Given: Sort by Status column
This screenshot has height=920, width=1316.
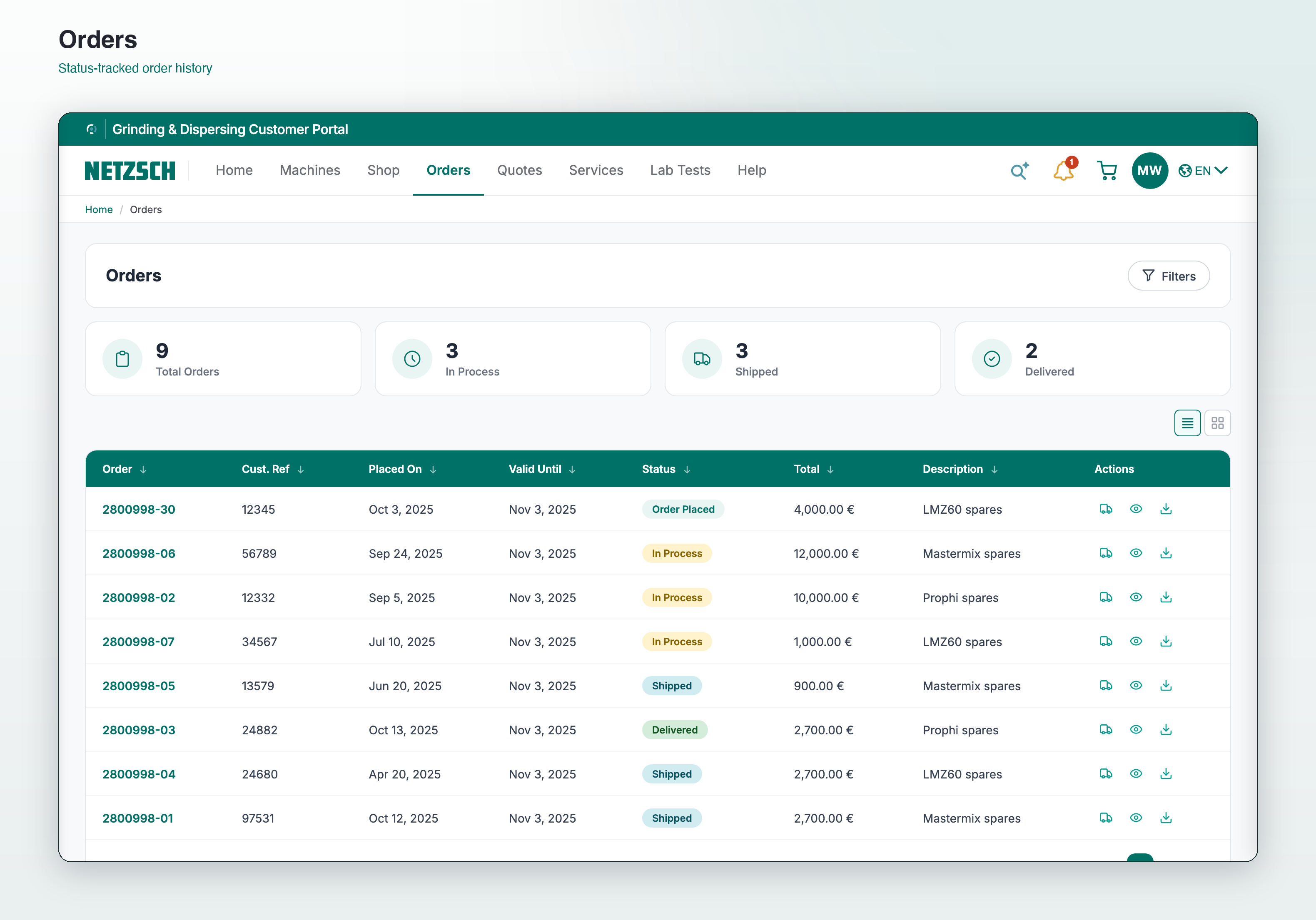Looking at the screenshot, I should click(x=666, y=469).
